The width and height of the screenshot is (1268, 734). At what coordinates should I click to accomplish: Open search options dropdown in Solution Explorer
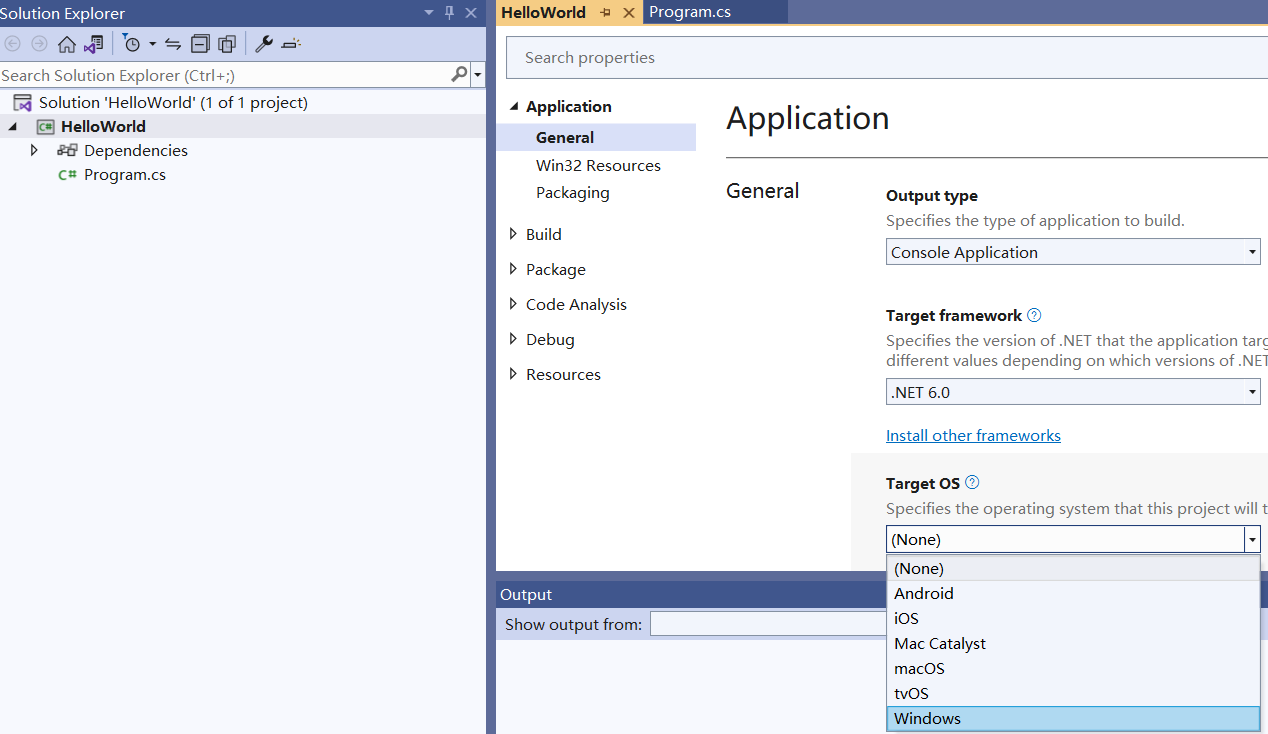coord(478,75)
